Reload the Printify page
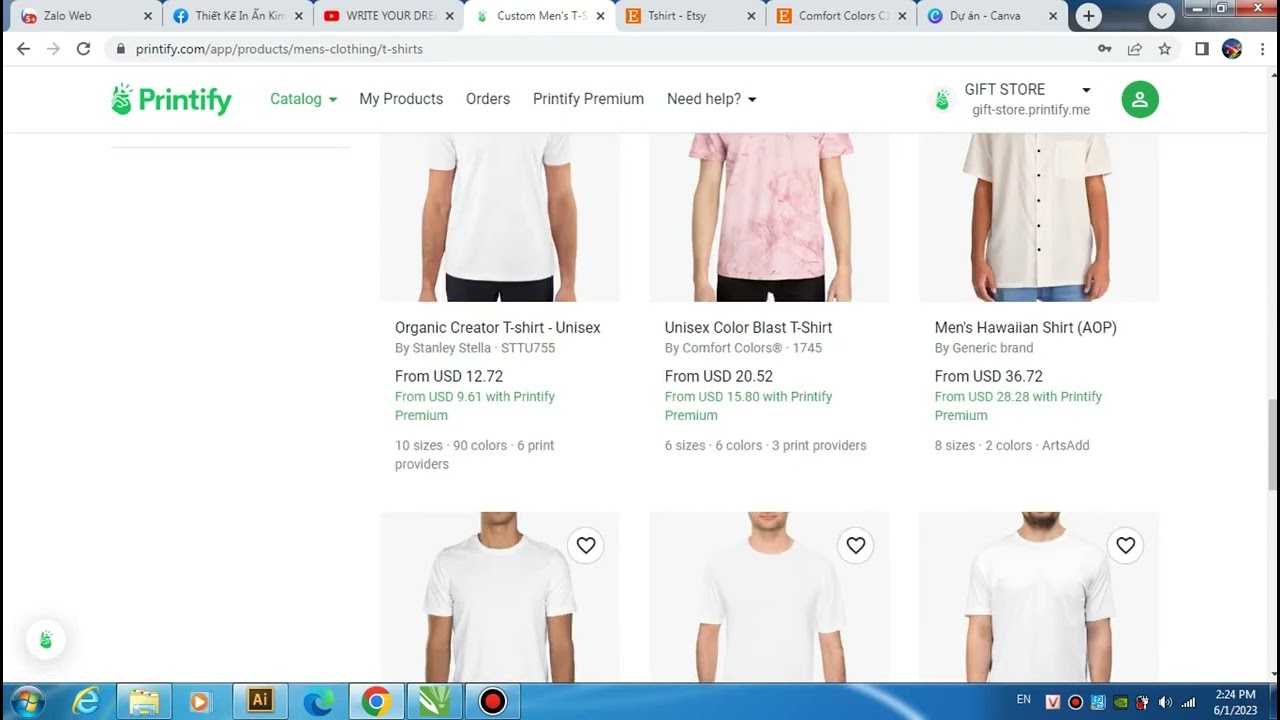This screenshot has width=1280, height=720. click(83, 49)
